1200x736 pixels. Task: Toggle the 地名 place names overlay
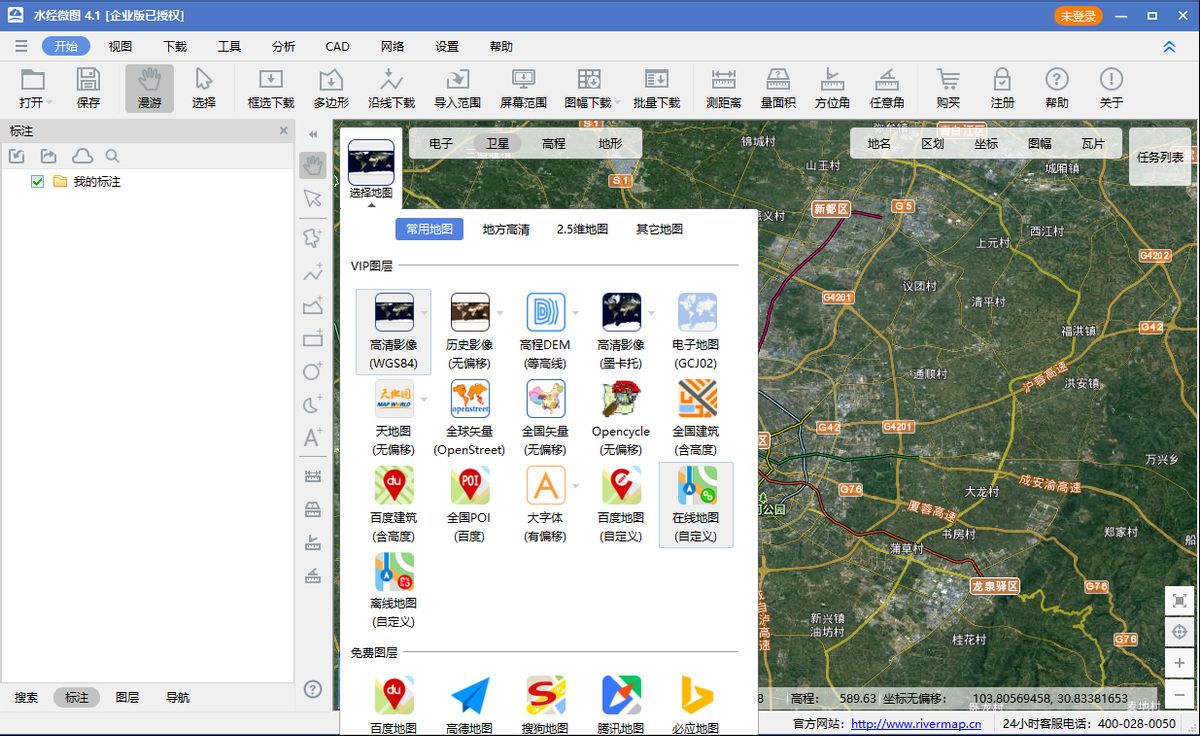(877, 143)
